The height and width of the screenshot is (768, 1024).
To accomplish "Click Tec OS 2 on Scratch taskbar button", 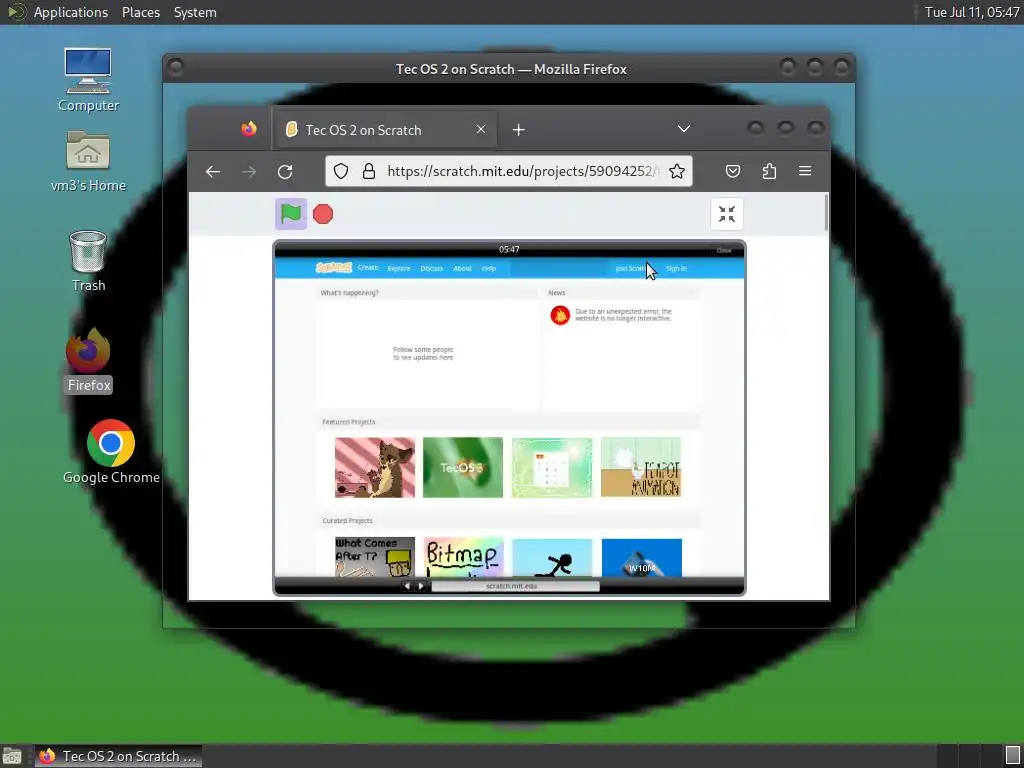I will coord(118,756).
